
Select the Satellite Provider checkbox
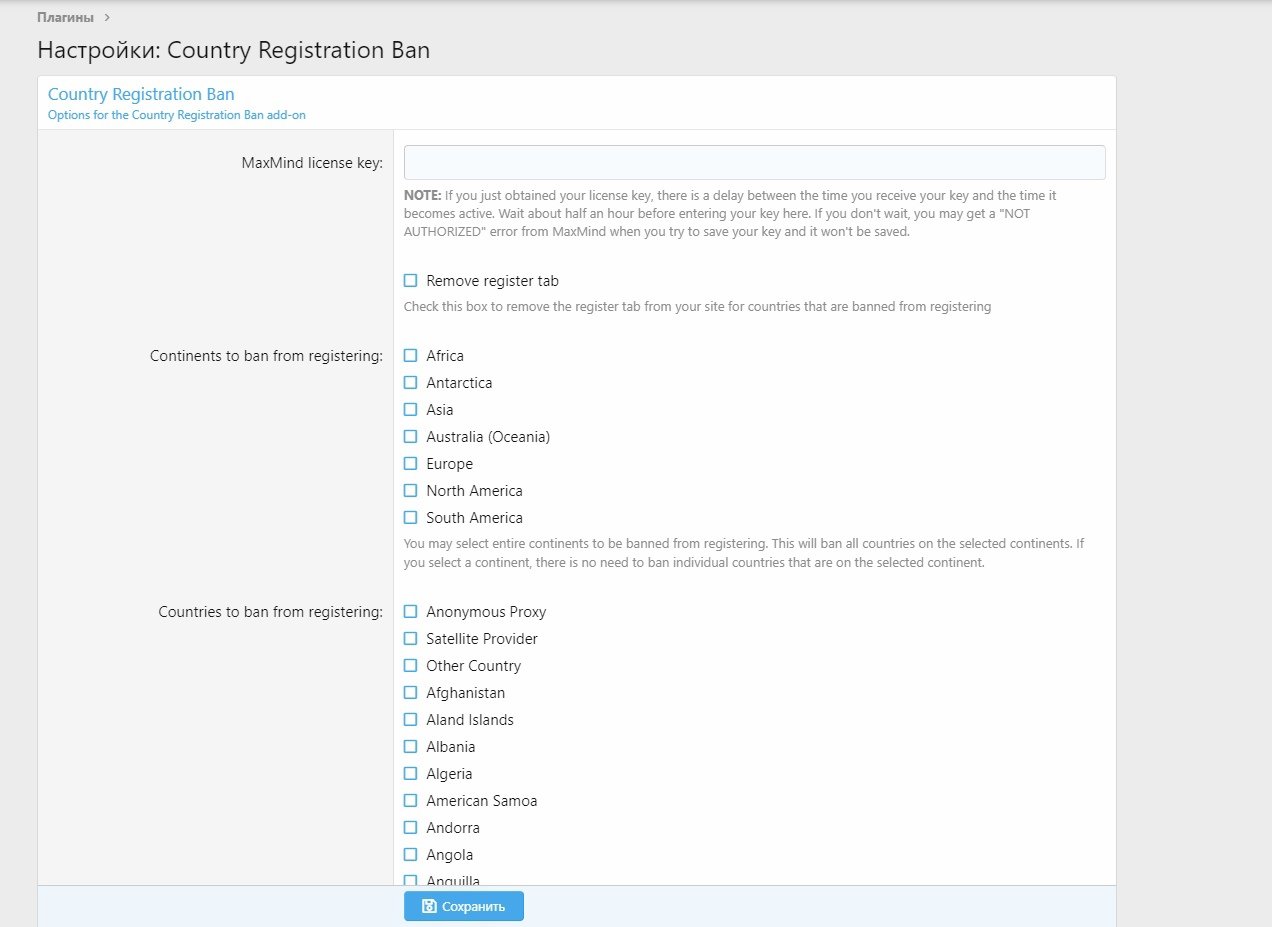pyautogui.click(x=410, y=638)
